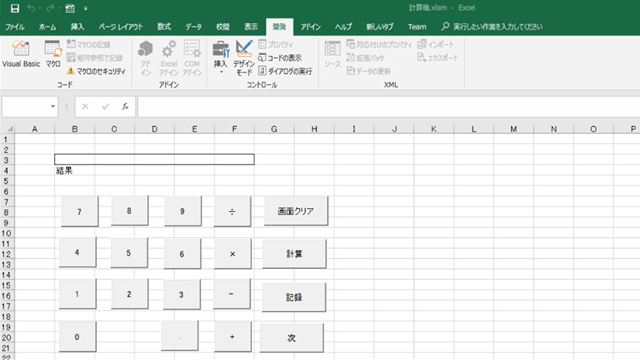Open the Excel アドイン gear icon
This screenshot has height=360, width=640.
pos(169,49)
